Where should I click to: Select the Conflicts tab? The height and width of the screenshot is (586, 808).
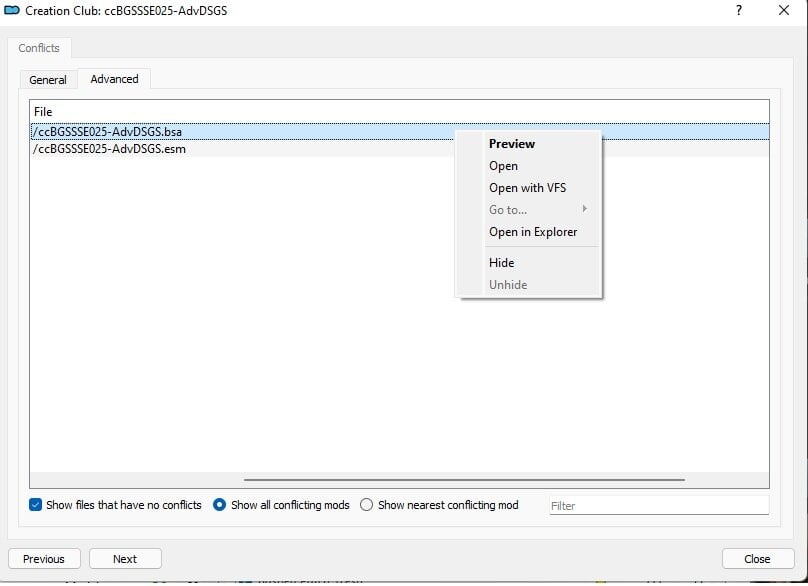39,48
